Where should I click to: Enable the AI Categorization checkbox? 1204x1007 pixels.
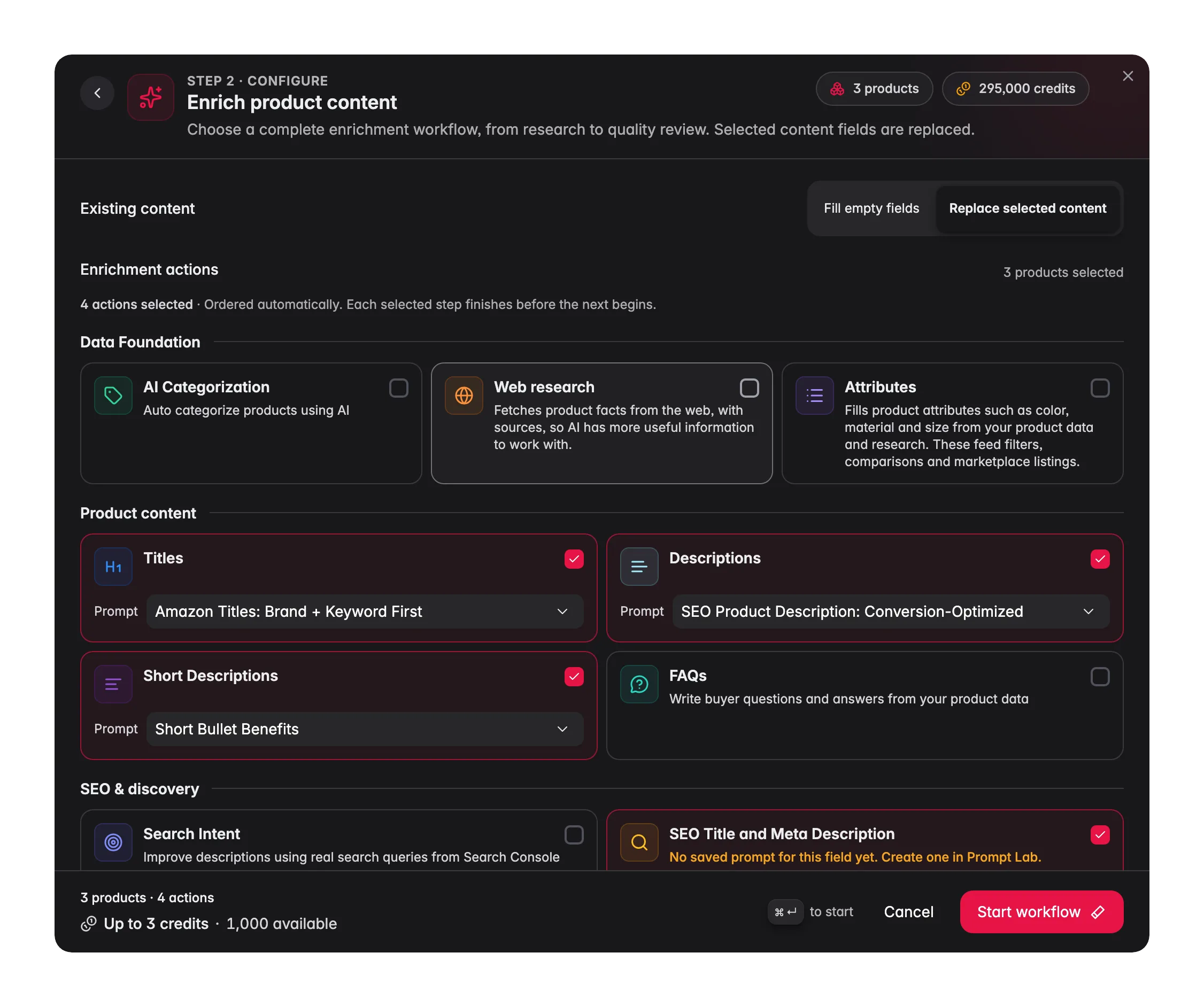398,388
